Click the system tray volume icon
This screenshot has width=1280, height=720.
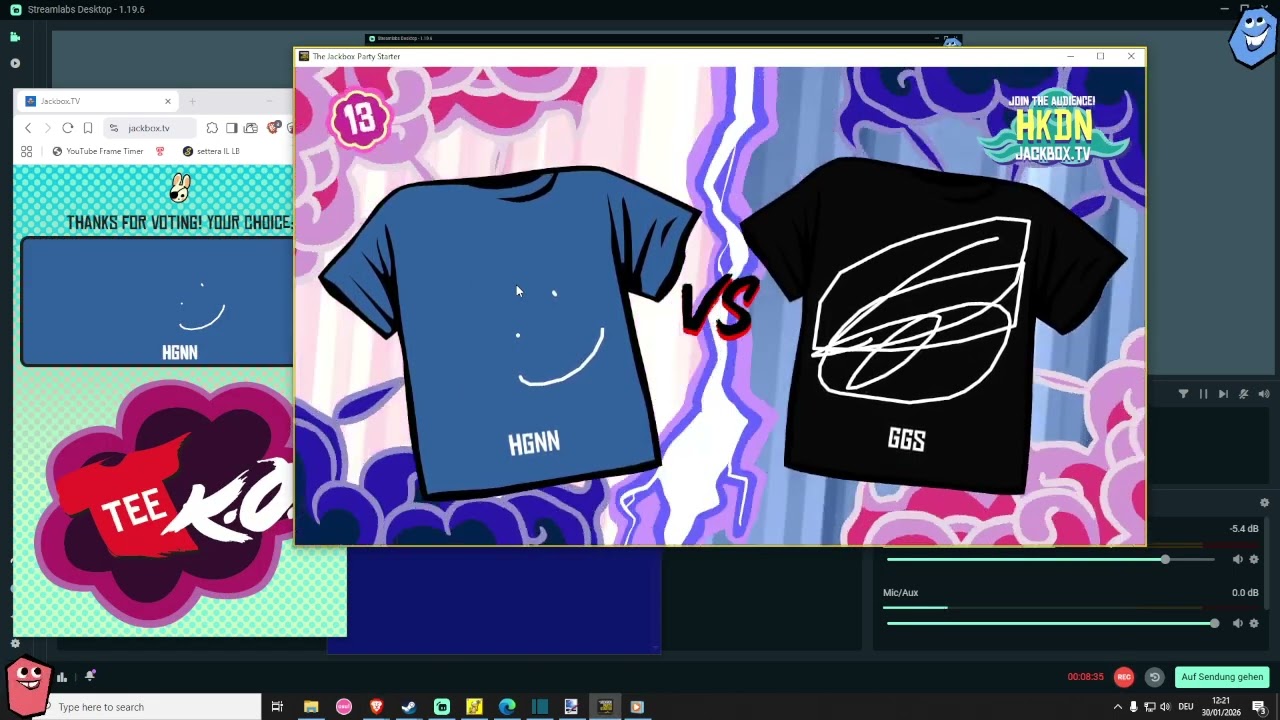coord(1165,707)
